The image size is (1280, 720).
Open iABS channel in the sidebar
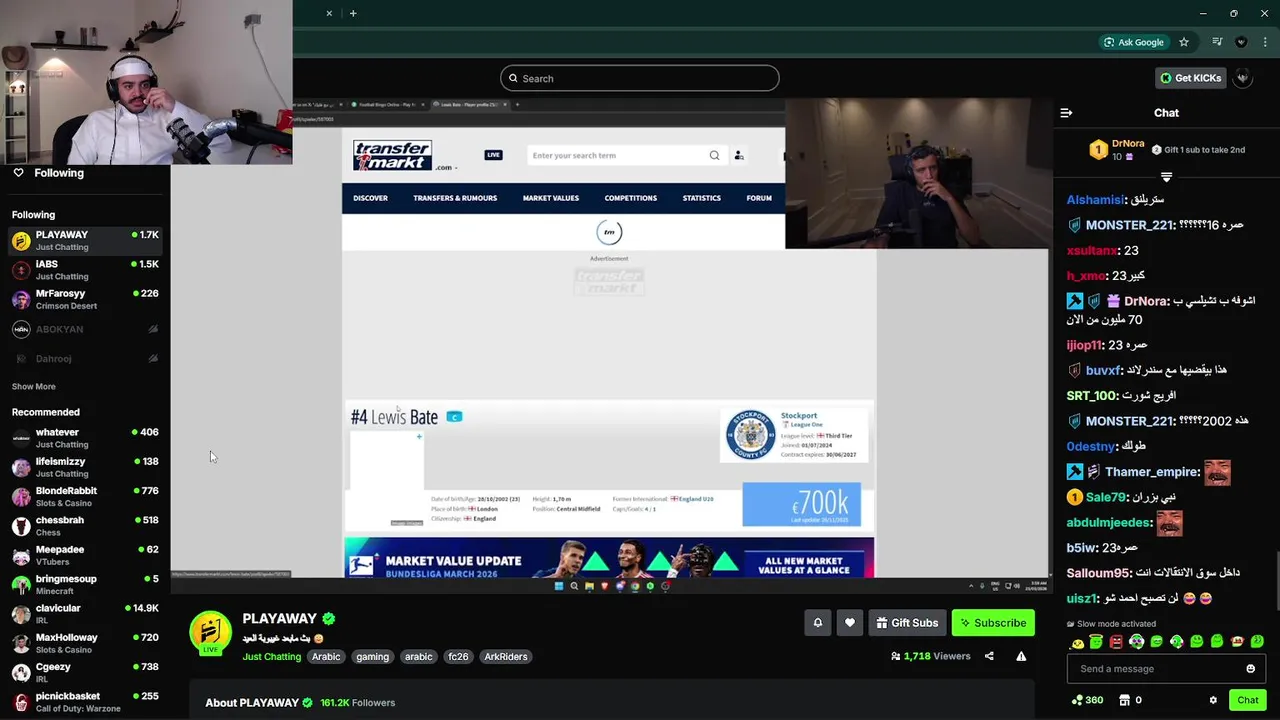coord(85,270)
